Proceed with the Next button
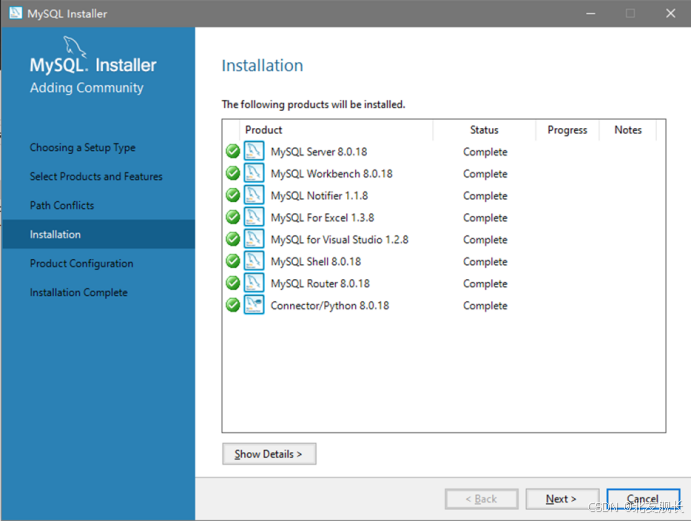This screenshot has height=521, width=692. coord(562,499)
